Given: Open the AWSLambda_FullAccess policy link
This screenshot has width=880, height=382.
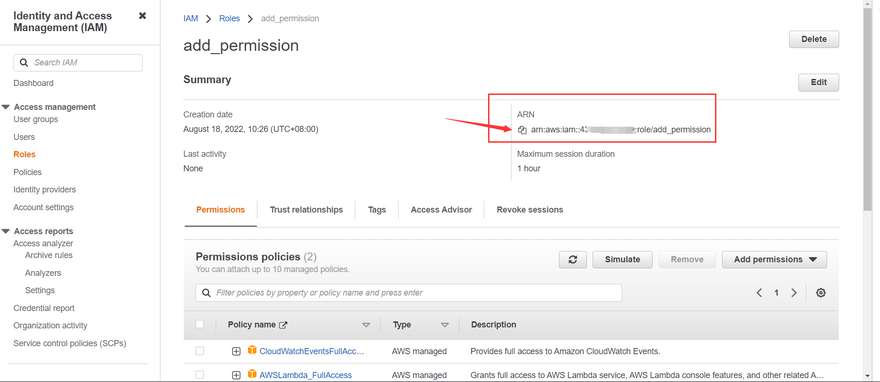Looking at the screenshot, I should click(x=305, y=375).
